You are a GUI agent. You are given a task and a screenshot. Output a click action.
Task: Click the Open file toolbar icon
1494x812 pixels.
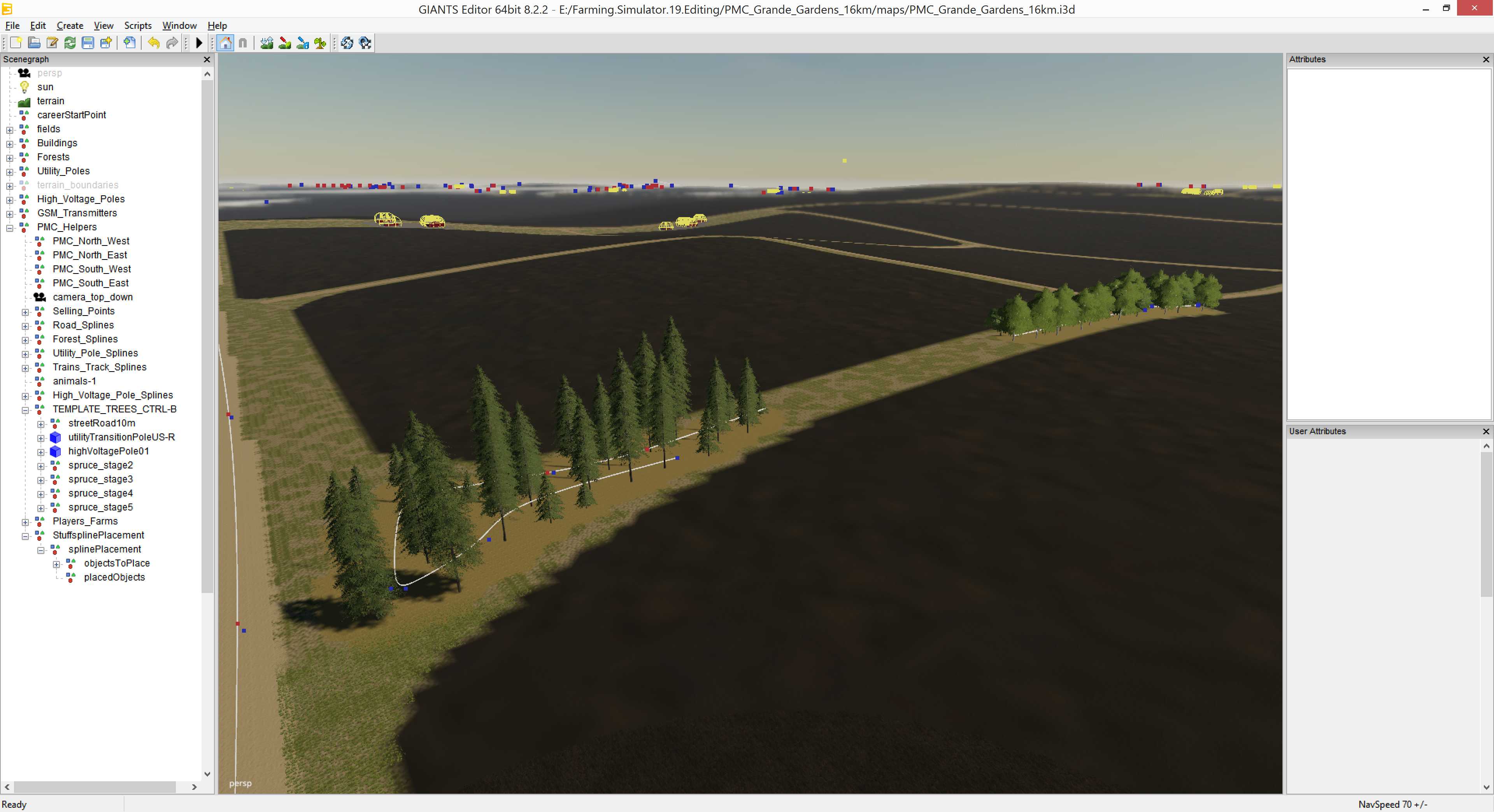[x=34, y=43]
